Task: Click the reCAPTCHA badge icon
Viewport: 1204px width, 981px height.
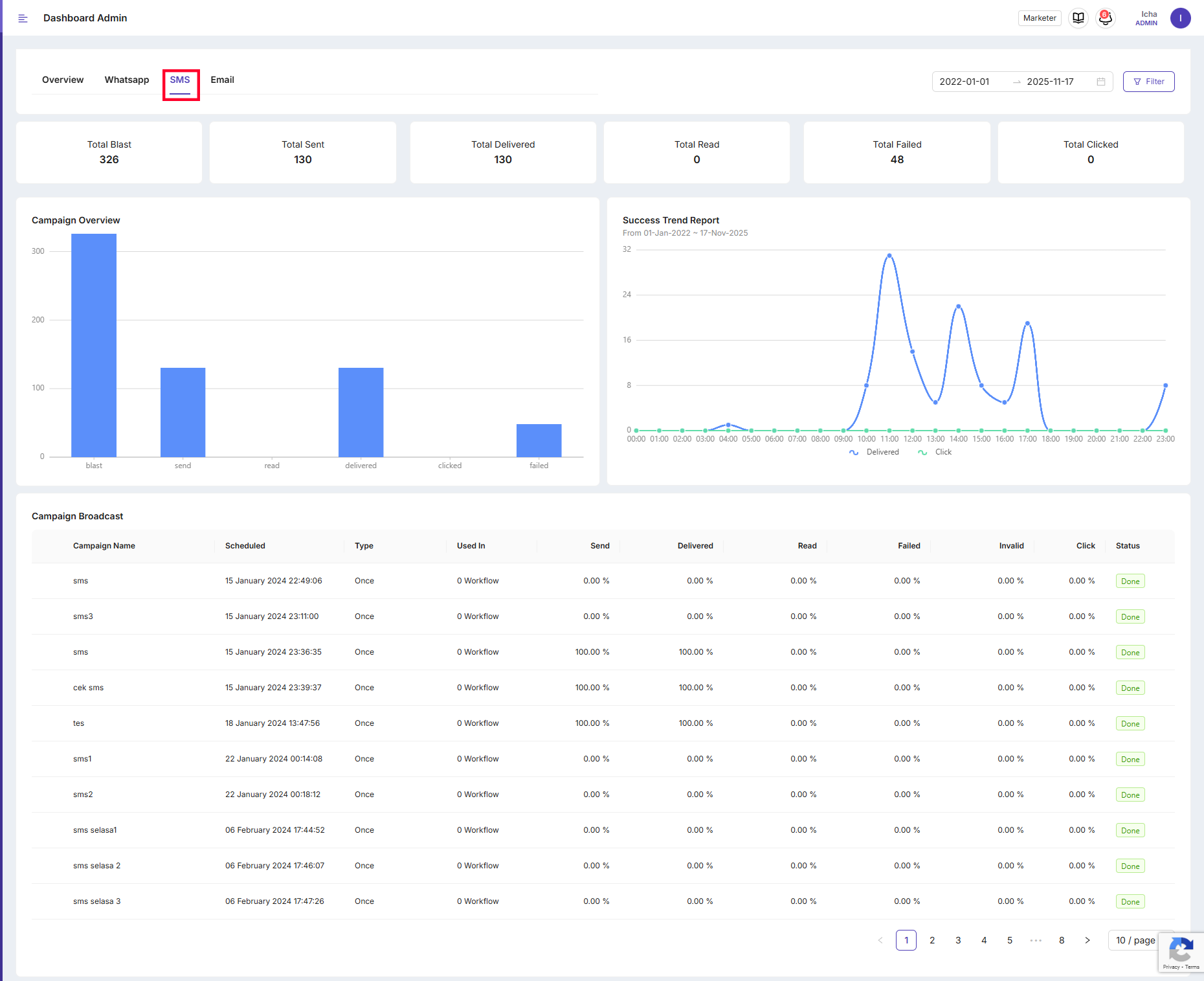Action: coord(1181,951)
